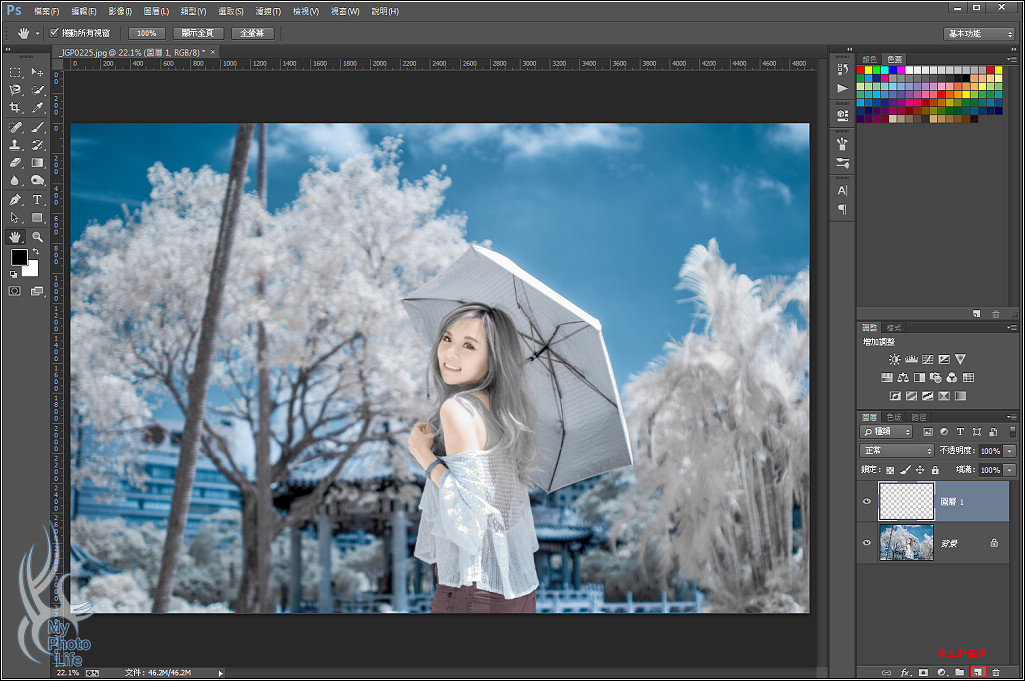Click the 全螢幕 button

coord(252,33)
